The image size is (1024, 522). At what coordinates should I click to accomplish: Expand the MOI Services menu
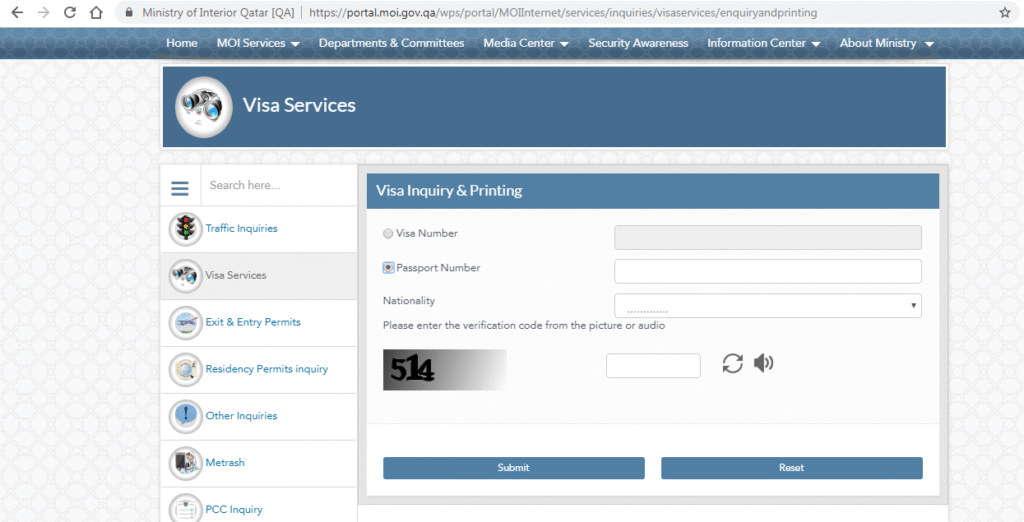(x=258, y=43)
